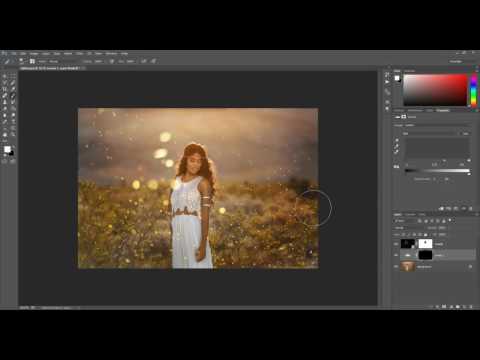480x360 pixels.
Task: Select the Lasso tool
Action: tap(5, 82)
